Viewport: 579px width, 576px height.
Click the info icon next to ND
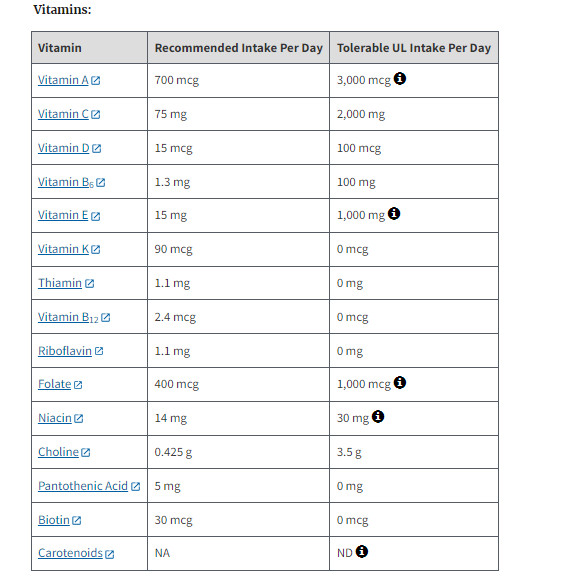click(362, 552)
